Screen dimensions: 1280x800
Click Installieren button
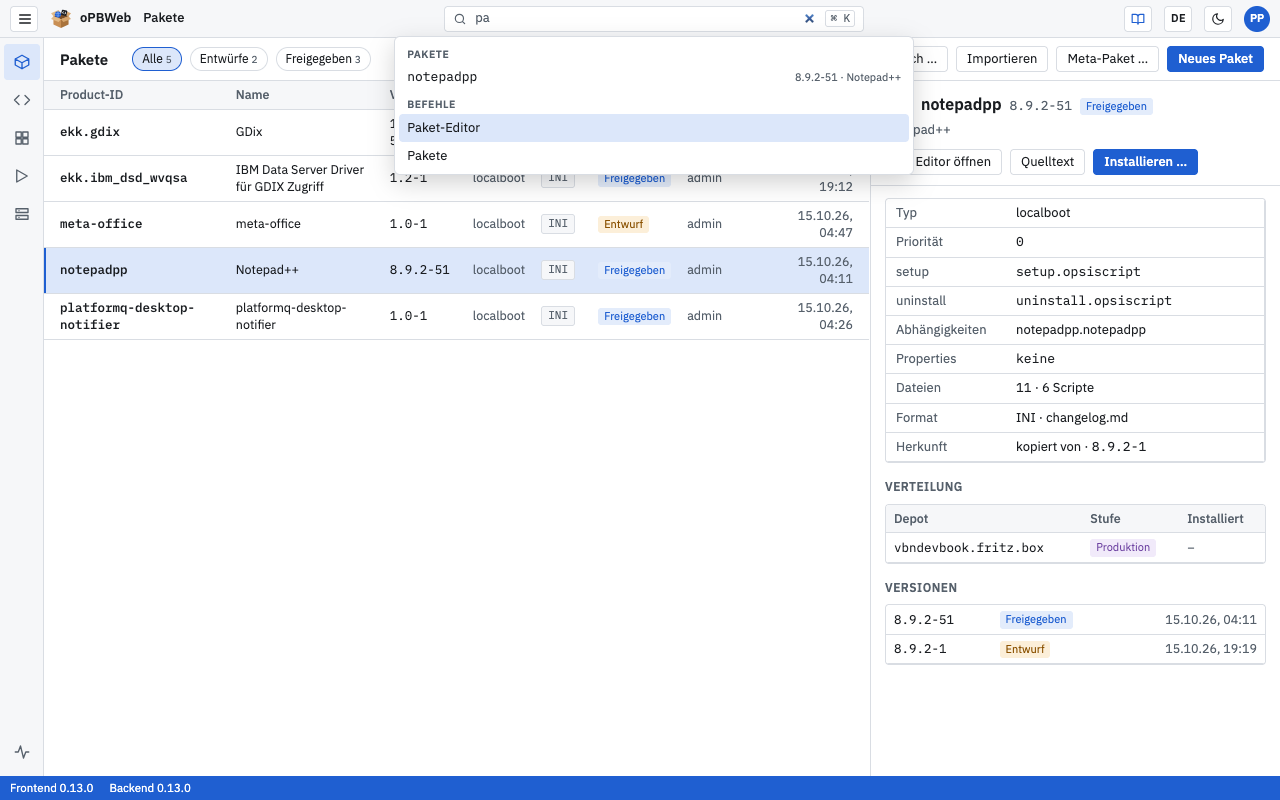pos(1145,162)
